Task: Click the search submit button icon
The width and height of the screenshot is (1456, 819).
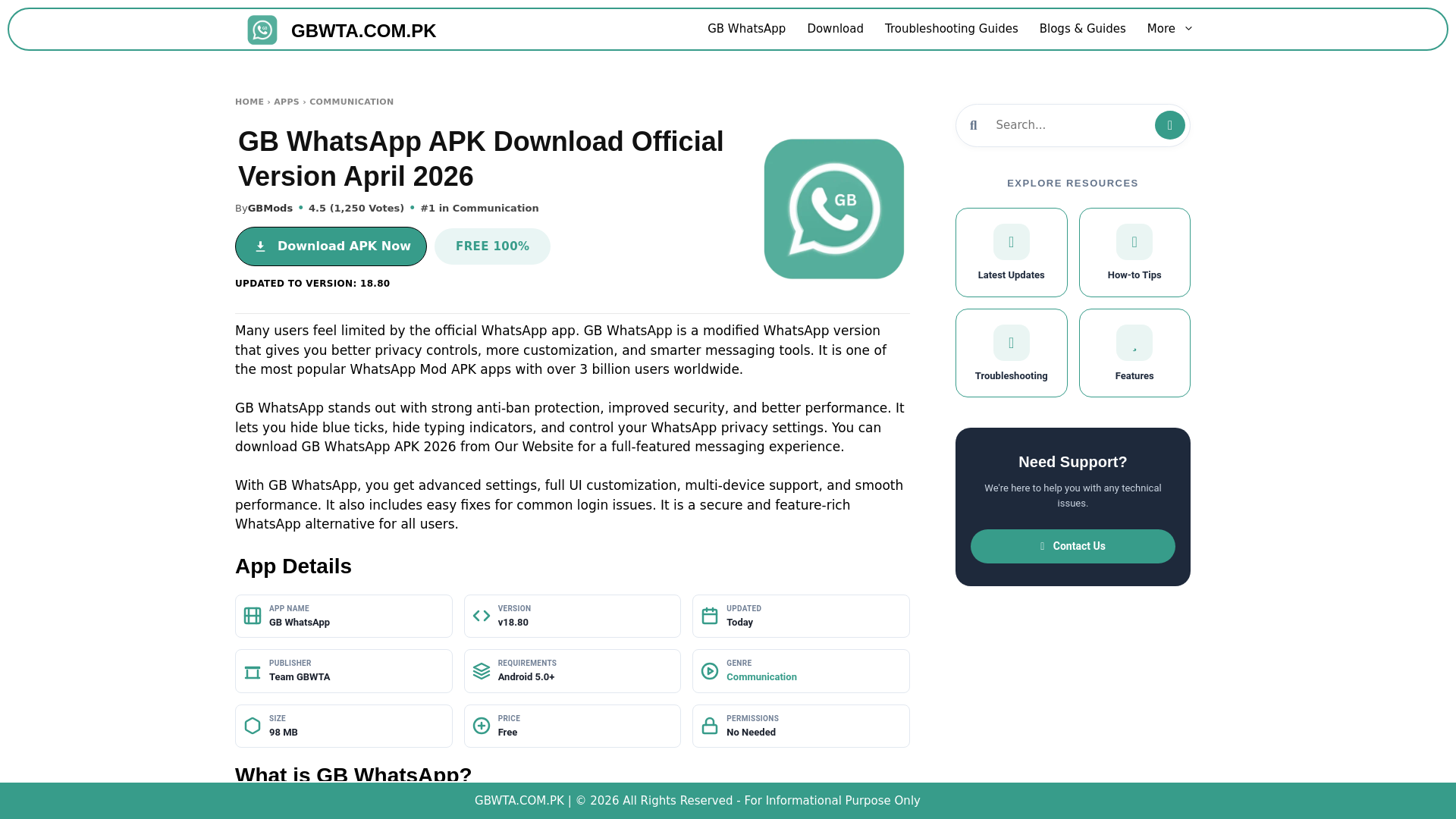Action: (x=1169, y=125)
